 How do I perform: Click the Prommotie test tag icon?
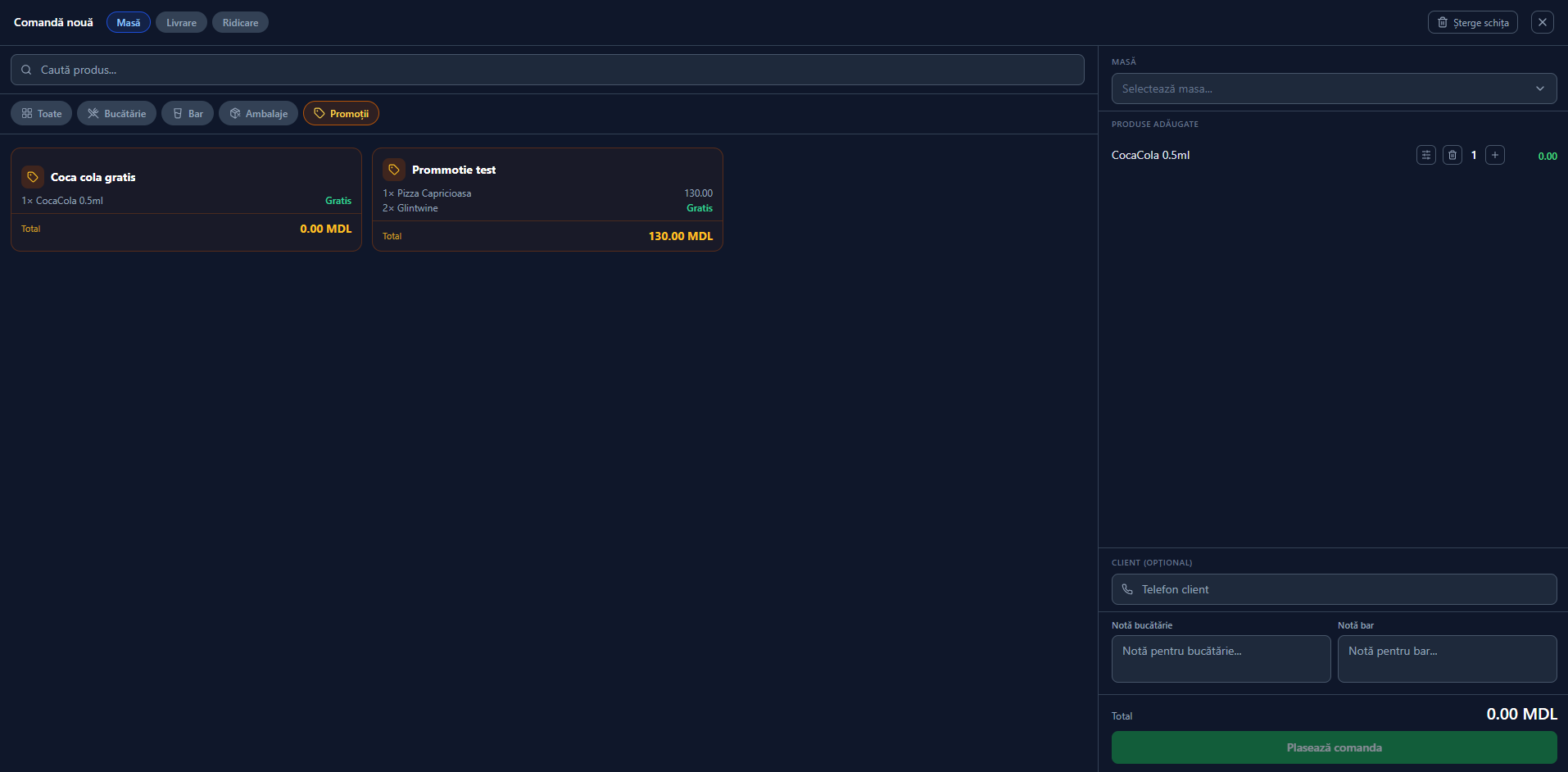[x=394, y=170]
